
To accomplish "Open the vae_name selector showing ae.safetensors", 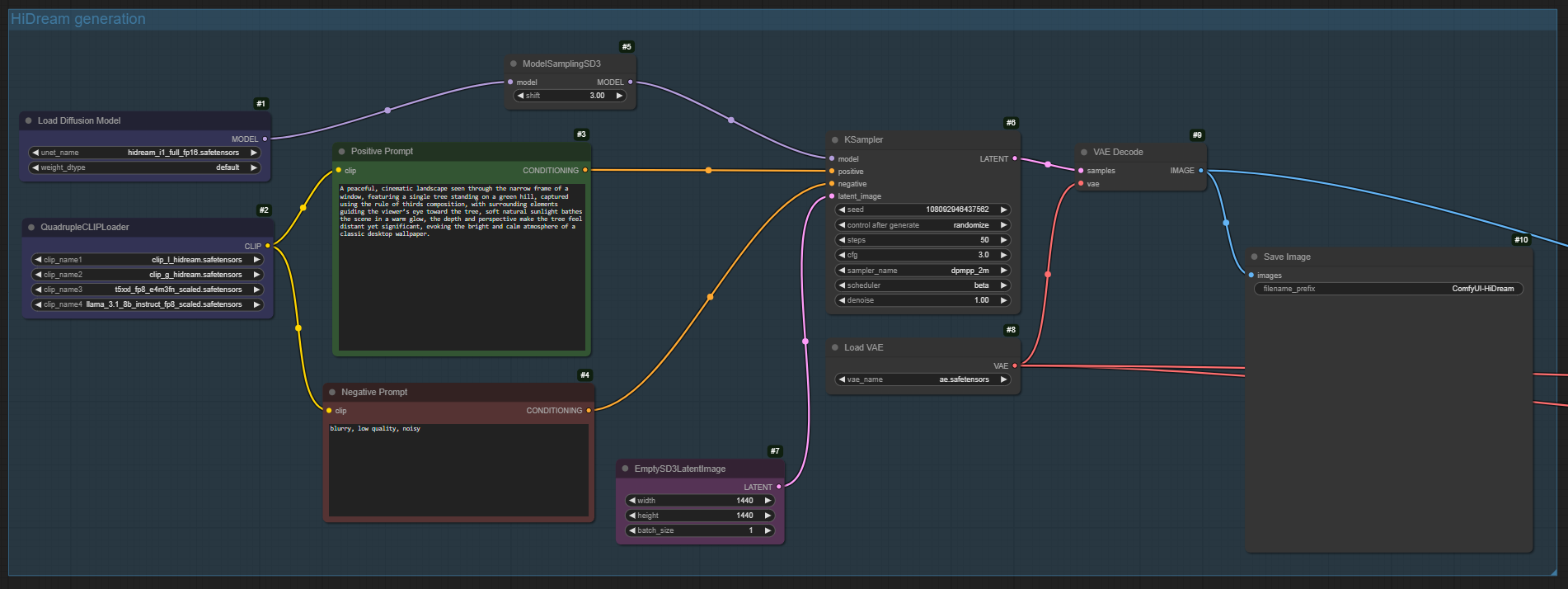I will pos(922,379).
